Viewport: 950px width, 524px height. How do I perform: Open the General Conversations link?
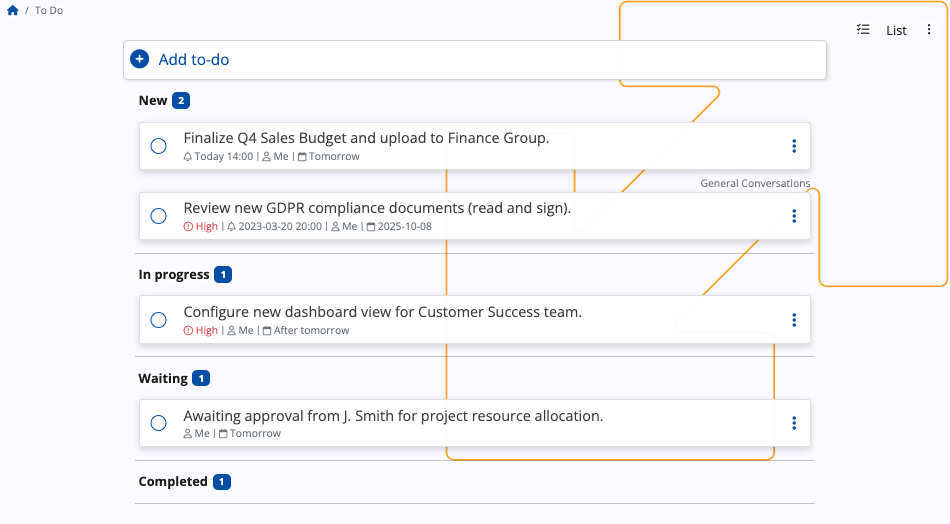755,183
